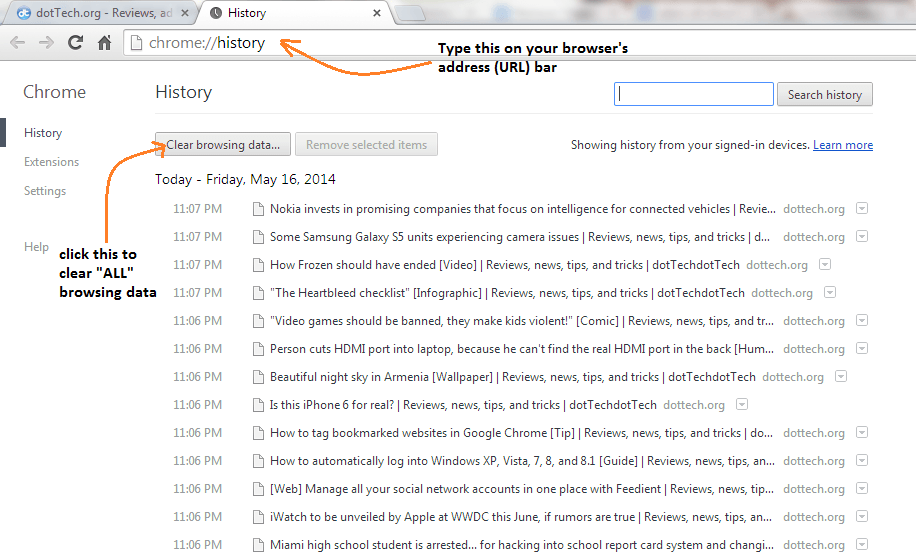Image resolution: width=916 pixels, height=559 pixels.
Task: Open Is this iPhone 6 for real link
Action: click(463, 405)
